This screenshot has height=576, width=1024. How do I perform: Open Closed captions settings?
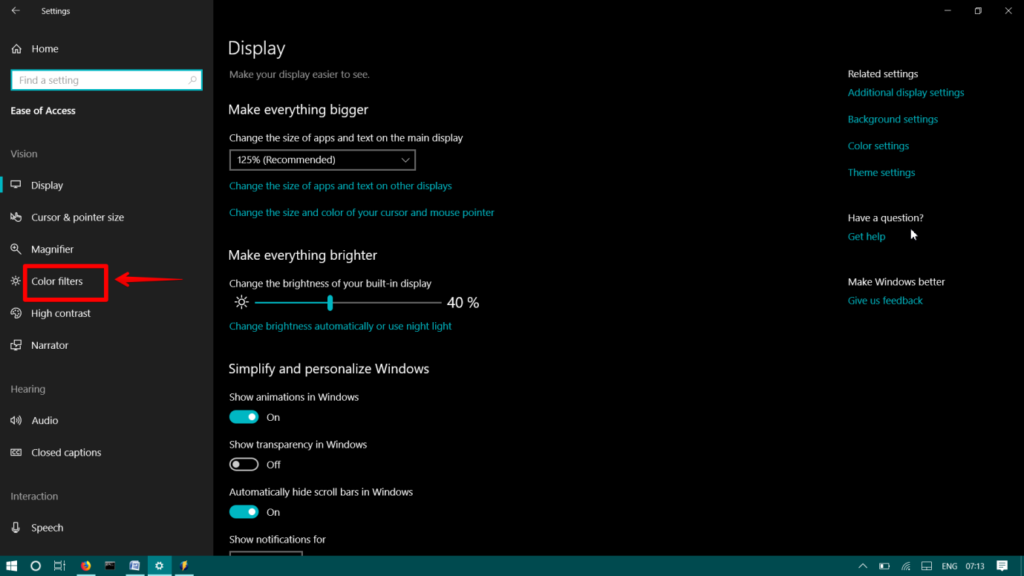tap(66, 452)
